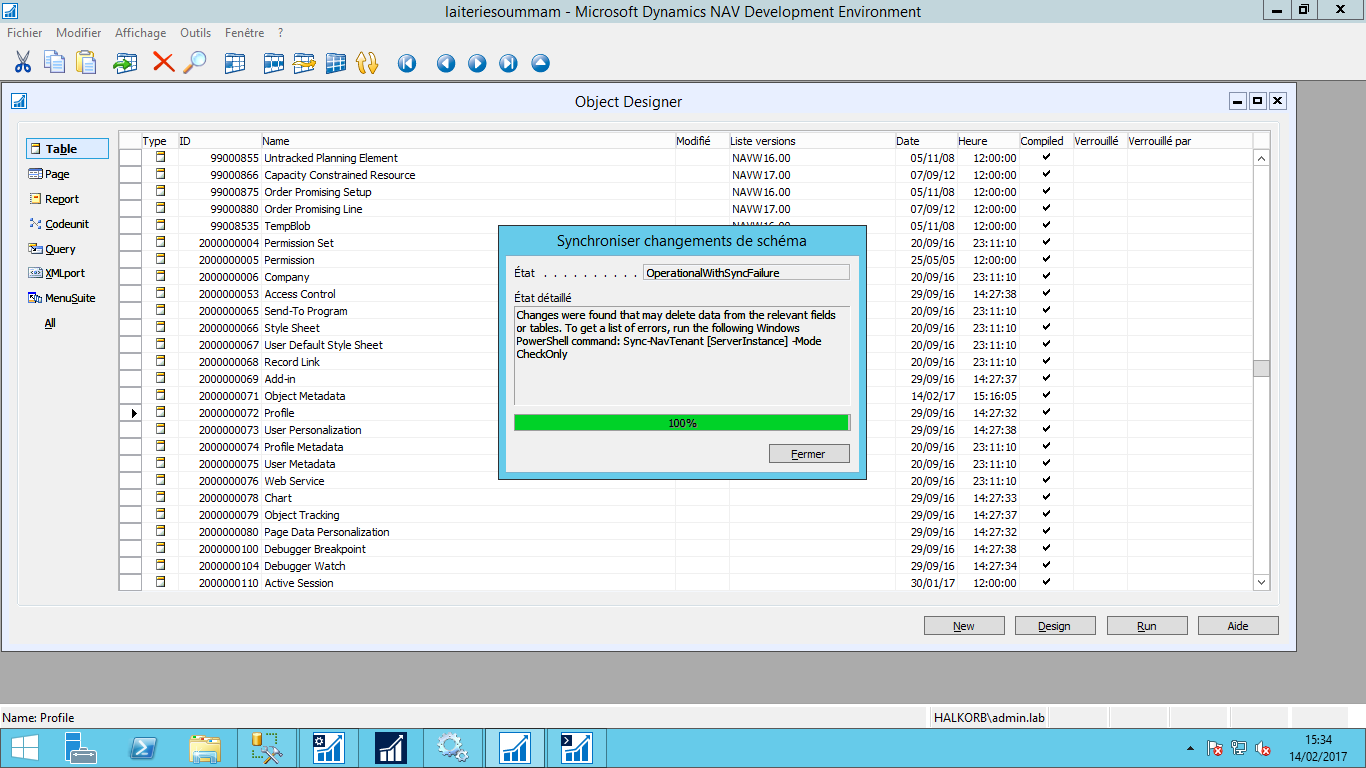Click row selector box for Access Control
Viewport: 1366px width, 768px height.
pos(130,294)
